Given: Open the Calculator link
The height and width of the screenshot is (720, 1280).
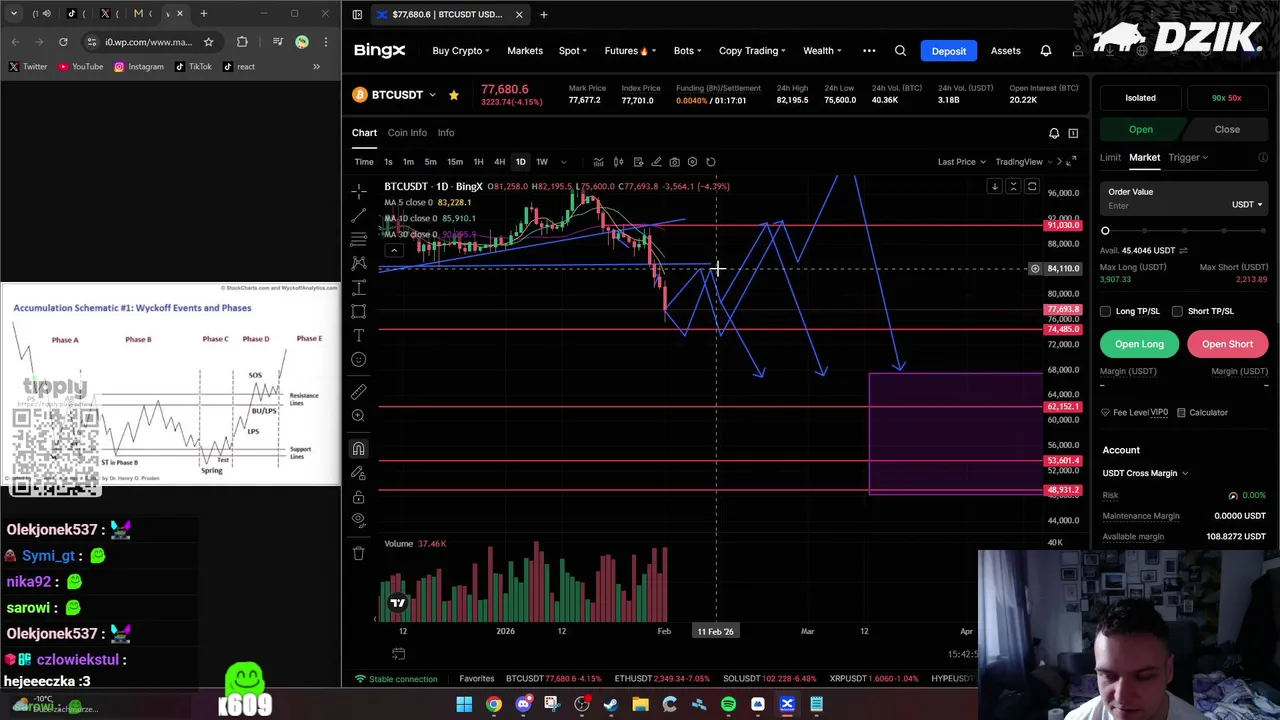Looking at the screenshot, I should tap(1202, 413).
